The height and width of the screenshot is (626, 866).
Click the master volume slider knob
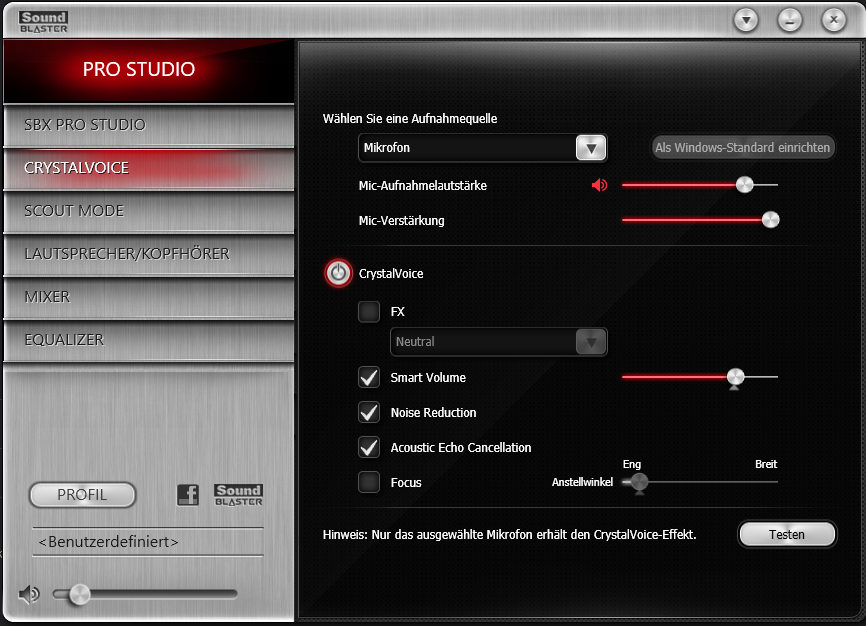pos(80,595)
